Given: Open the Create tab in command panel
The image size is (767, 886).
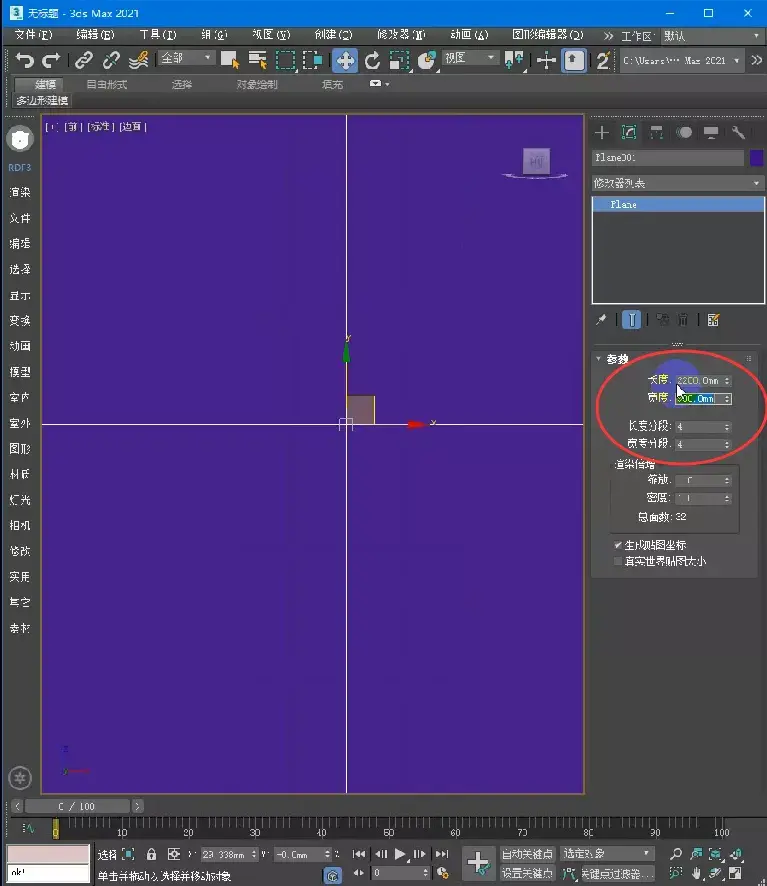Looking at the screenshot, I should coord(602,132).
